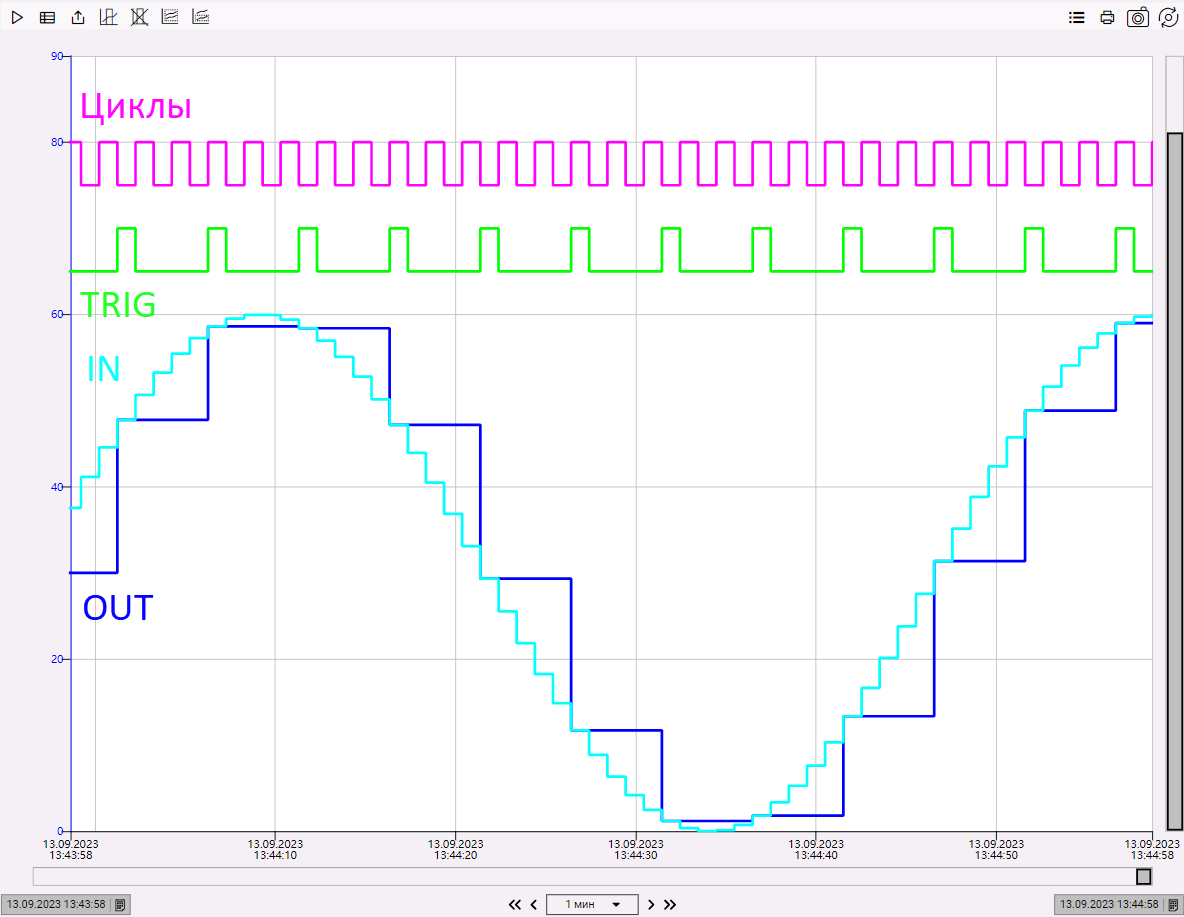Step back one interval with single left arrow
Image resolution: width=1184 pixels, height=917 pixels.
click(534, 904)
